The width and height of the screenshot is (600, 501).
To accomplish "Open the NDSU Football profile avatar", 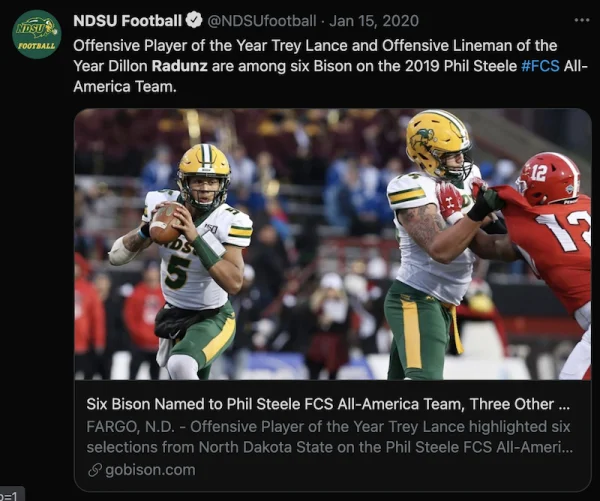I will pyautogui.click(x=36, y=34).
